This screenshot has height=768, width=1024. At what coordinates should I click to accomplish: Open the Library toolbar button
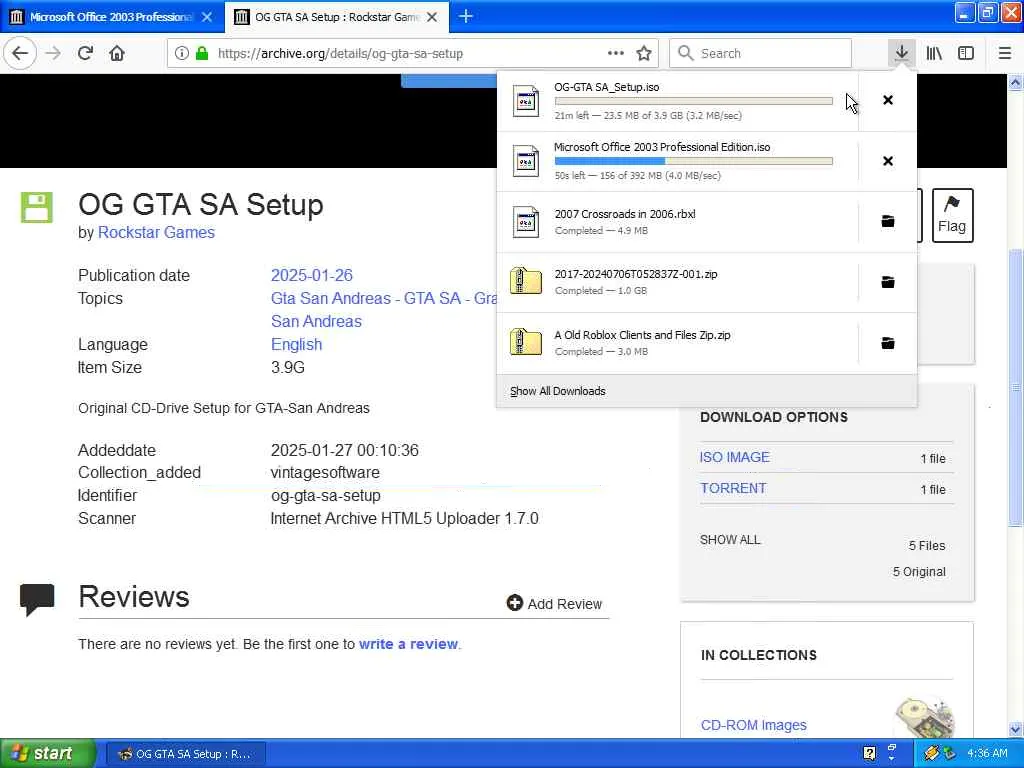pos(934,53)
